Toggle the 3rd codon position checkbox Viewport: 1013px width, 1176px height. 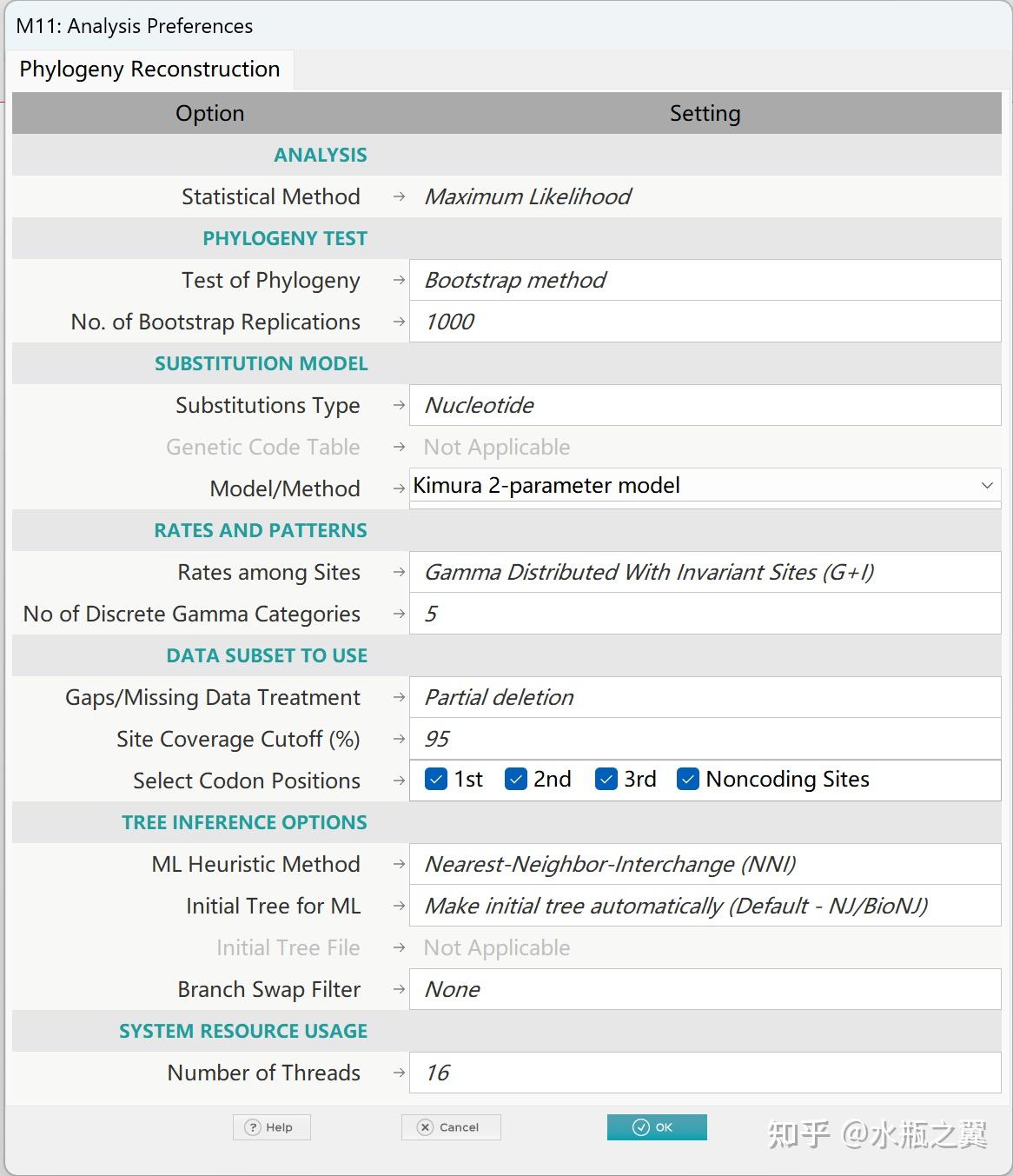tap(606, 779)
